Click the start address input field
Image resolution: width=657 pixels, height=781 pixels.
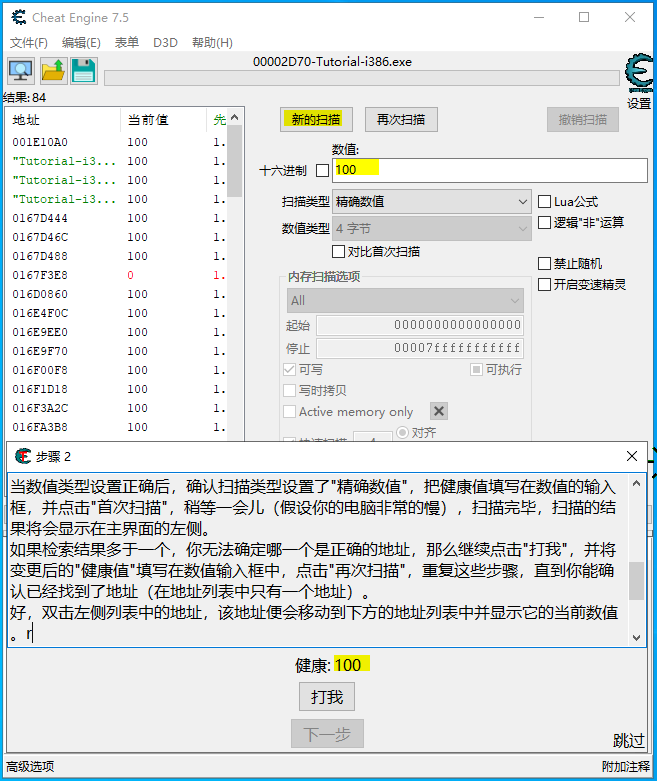click(420, 325)
